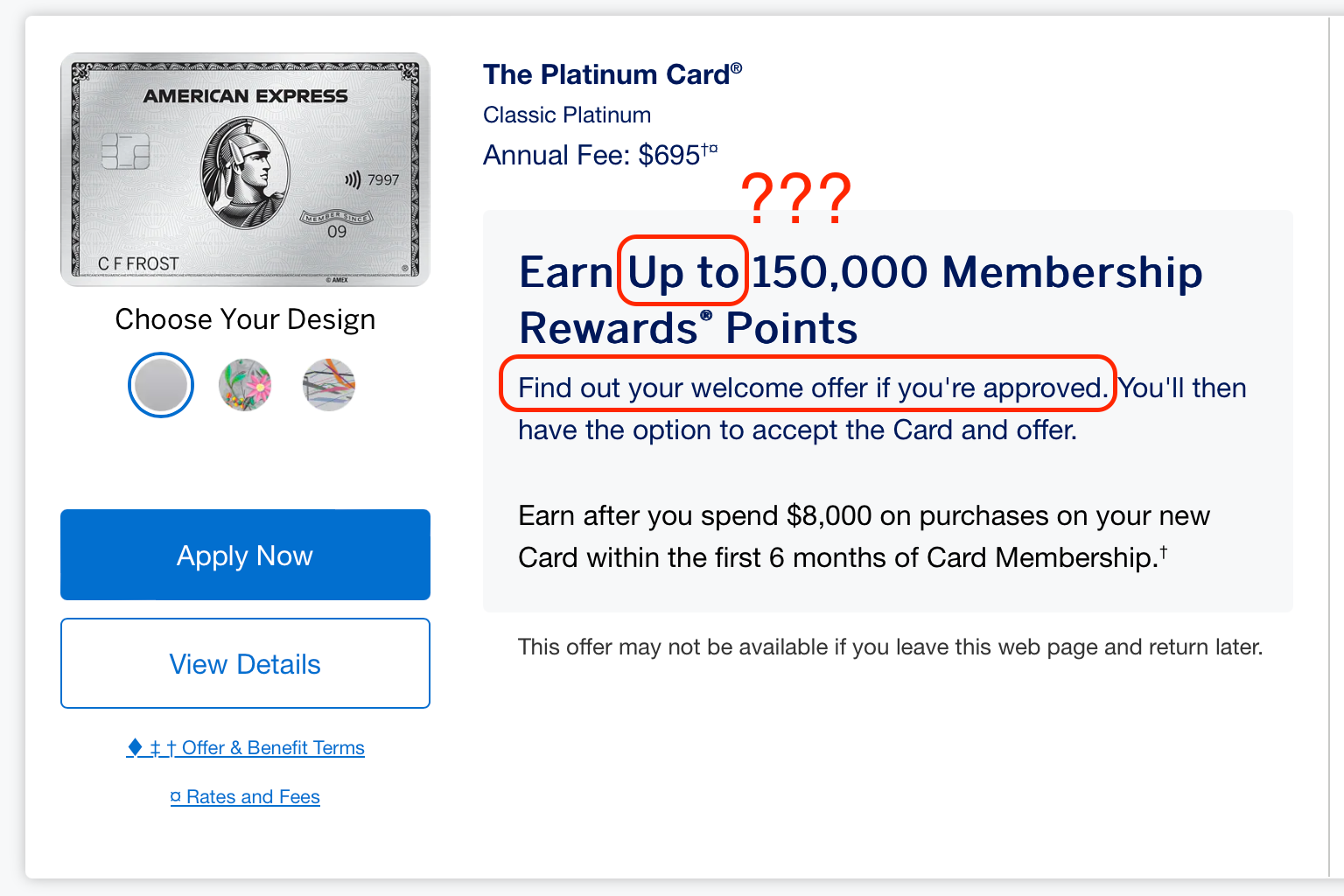Pick the abstract art card design swatch
The height and width of the screenshot is (896, 1344).
point(329,385)
